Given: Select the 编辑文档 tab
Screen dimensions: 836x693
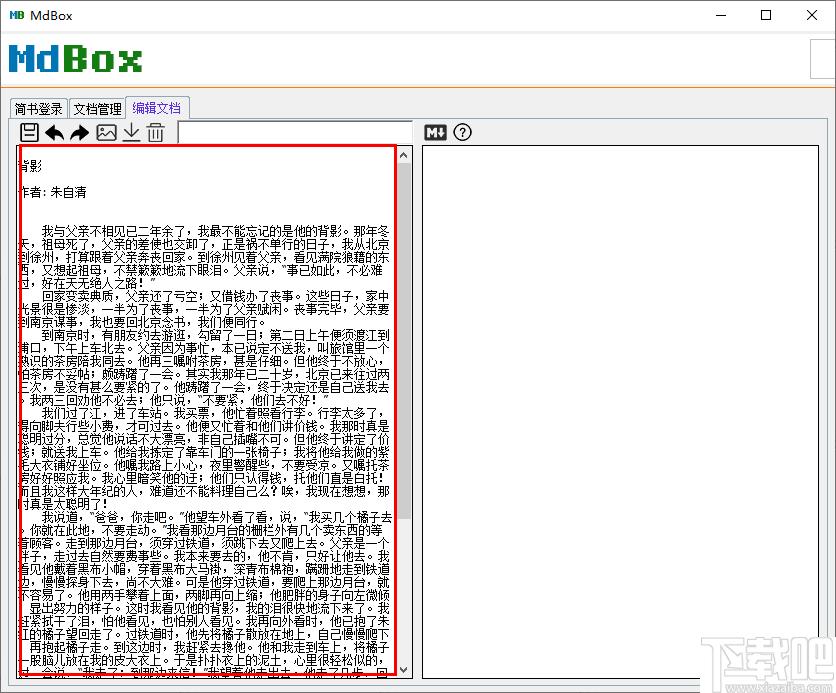Looking at the screenshot, I should pyautogui.click(x=157, y=108).
